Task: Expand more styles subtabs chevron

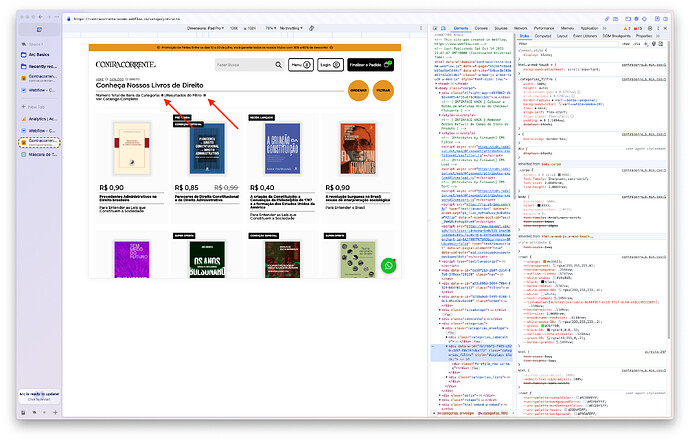Action: (658, 36)
